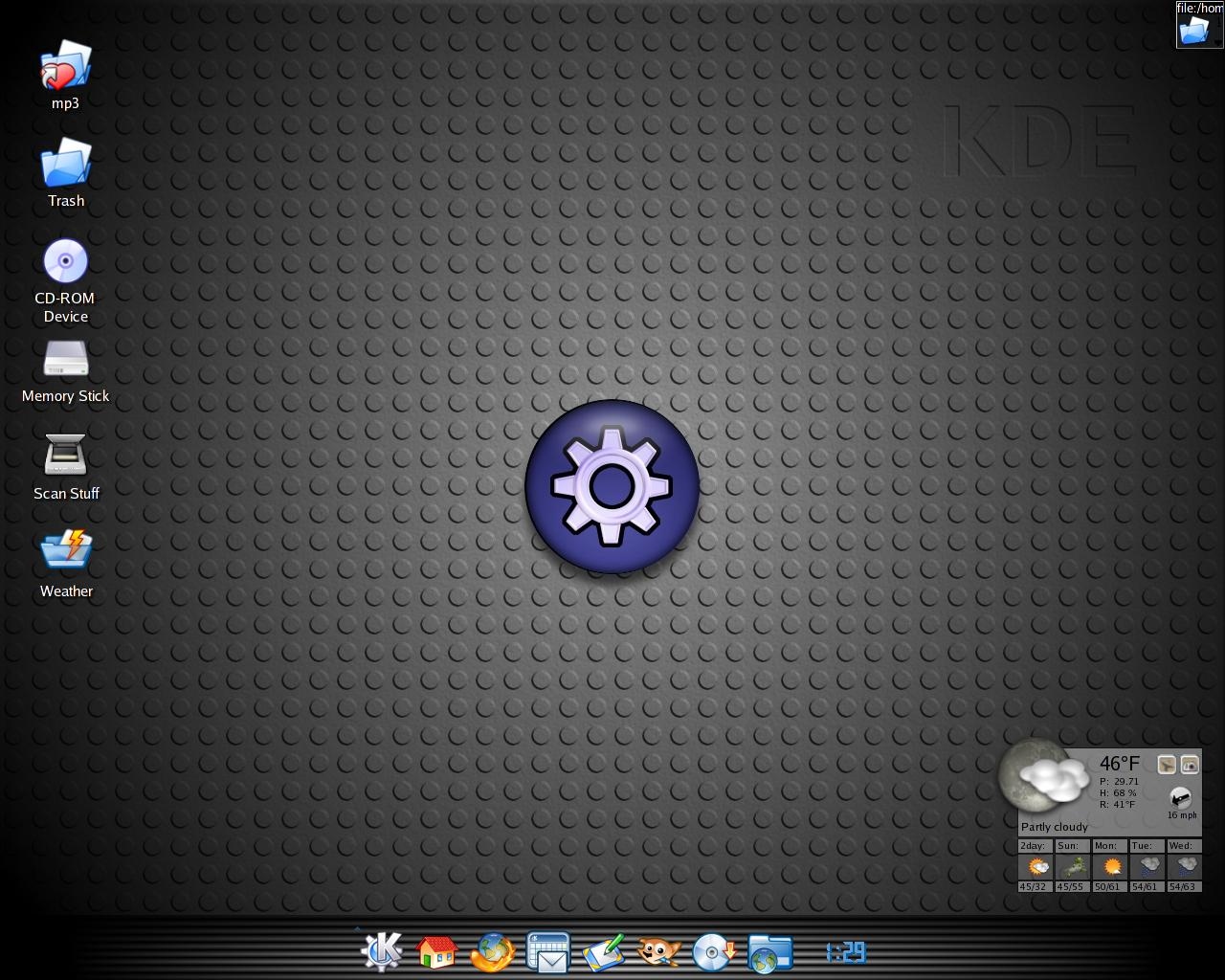Launch GIMP mascot icon in dock
Viewport: 1225px width, 980px height.
click(658, 952)
